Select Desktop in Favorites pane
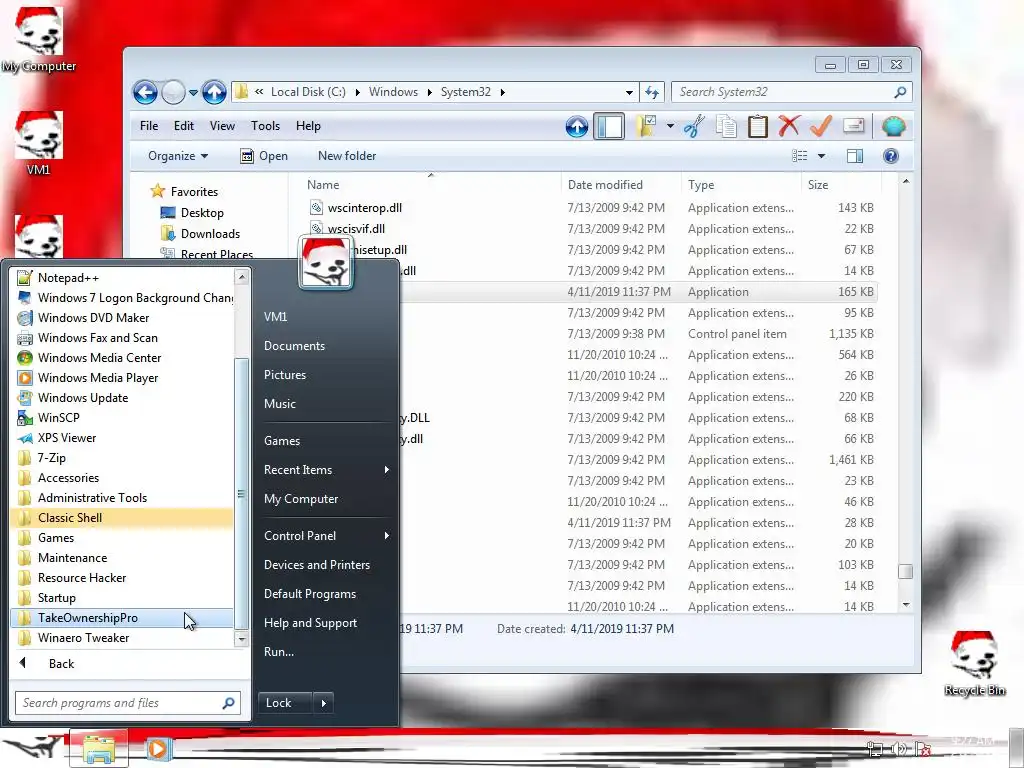Image resolution: width=1024 pixels, height=768 pixels. pos(202,213)
